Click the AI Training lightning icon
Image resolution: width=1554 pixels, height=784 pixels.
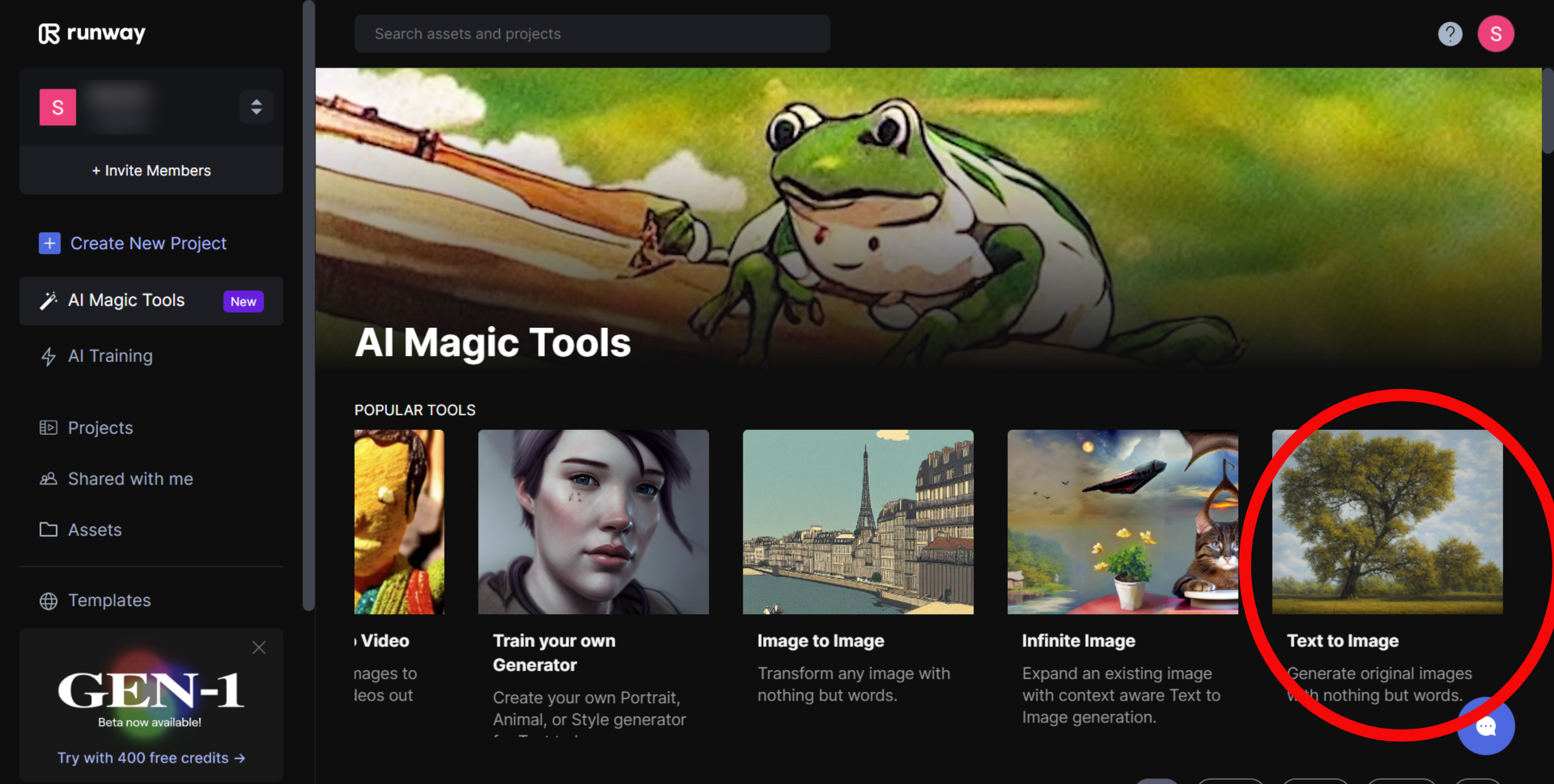click(48, 356)
